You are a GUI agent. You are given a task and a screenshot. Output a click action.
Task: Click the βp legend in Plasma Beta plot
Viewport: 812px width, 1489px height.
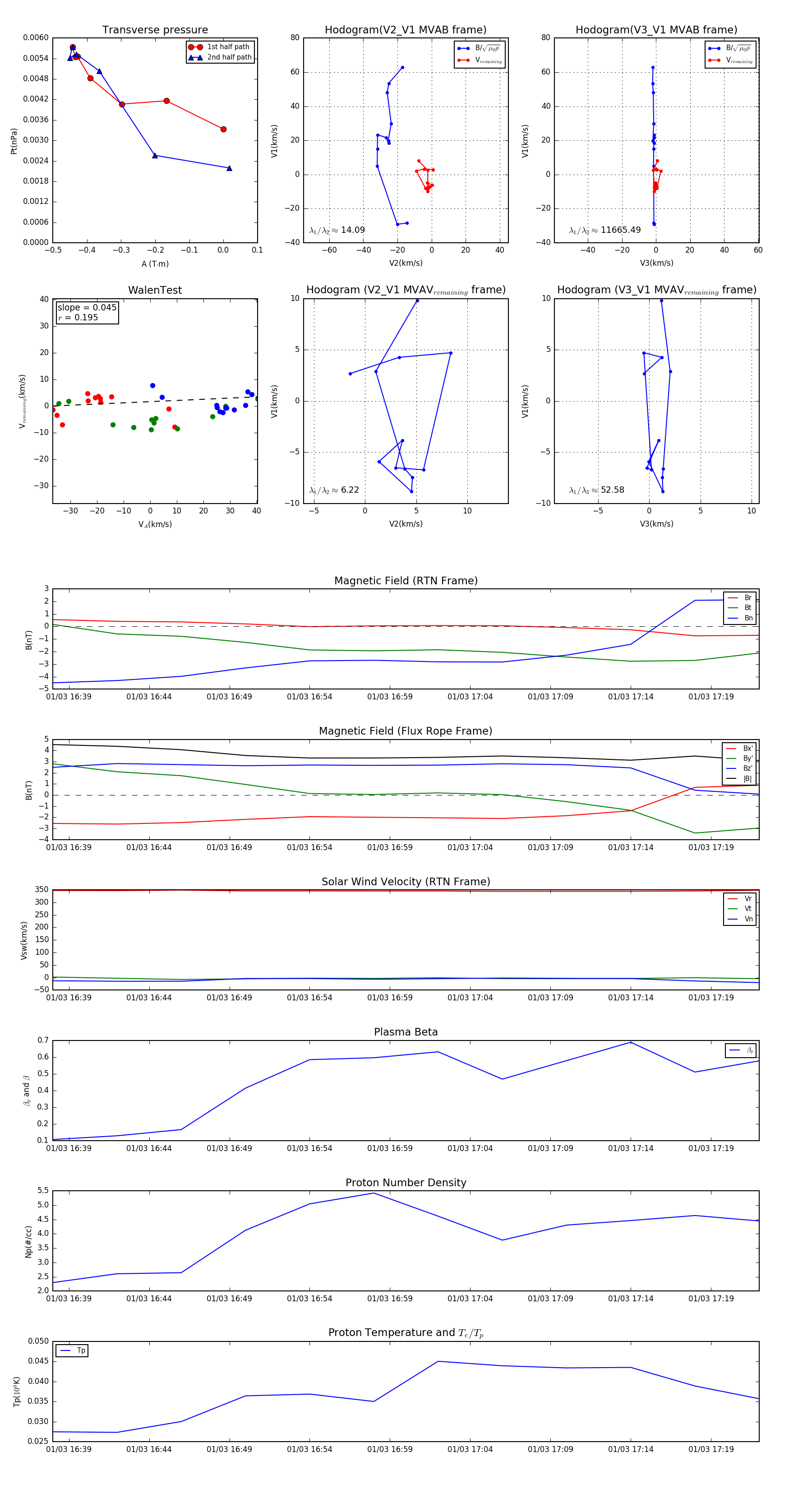tap(742, 1050)
